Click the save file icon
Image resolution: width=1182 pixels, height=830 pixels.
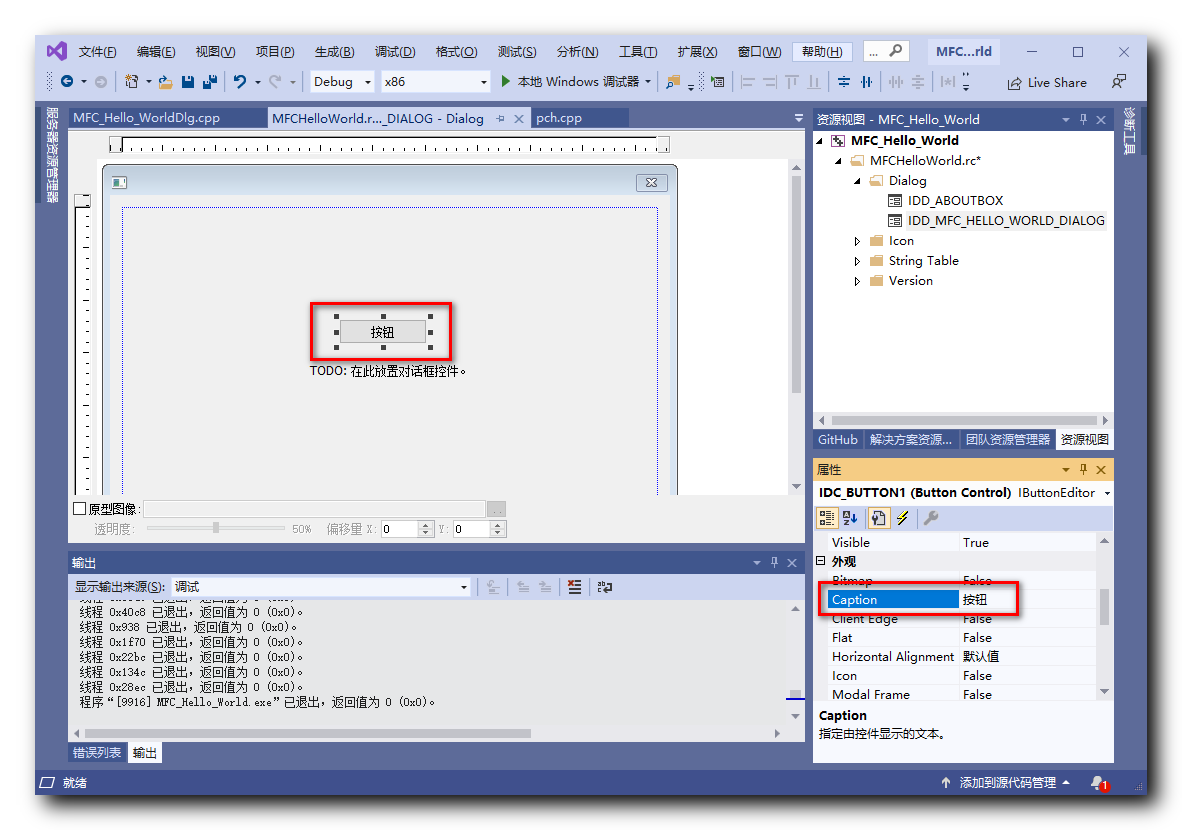coord(188,81)
